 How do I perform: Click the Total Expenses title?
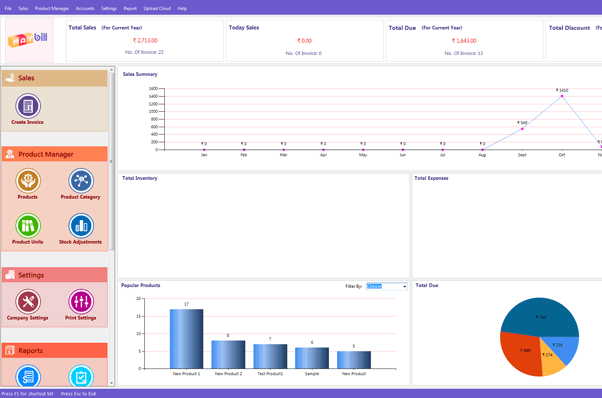(x=431, y=178)
